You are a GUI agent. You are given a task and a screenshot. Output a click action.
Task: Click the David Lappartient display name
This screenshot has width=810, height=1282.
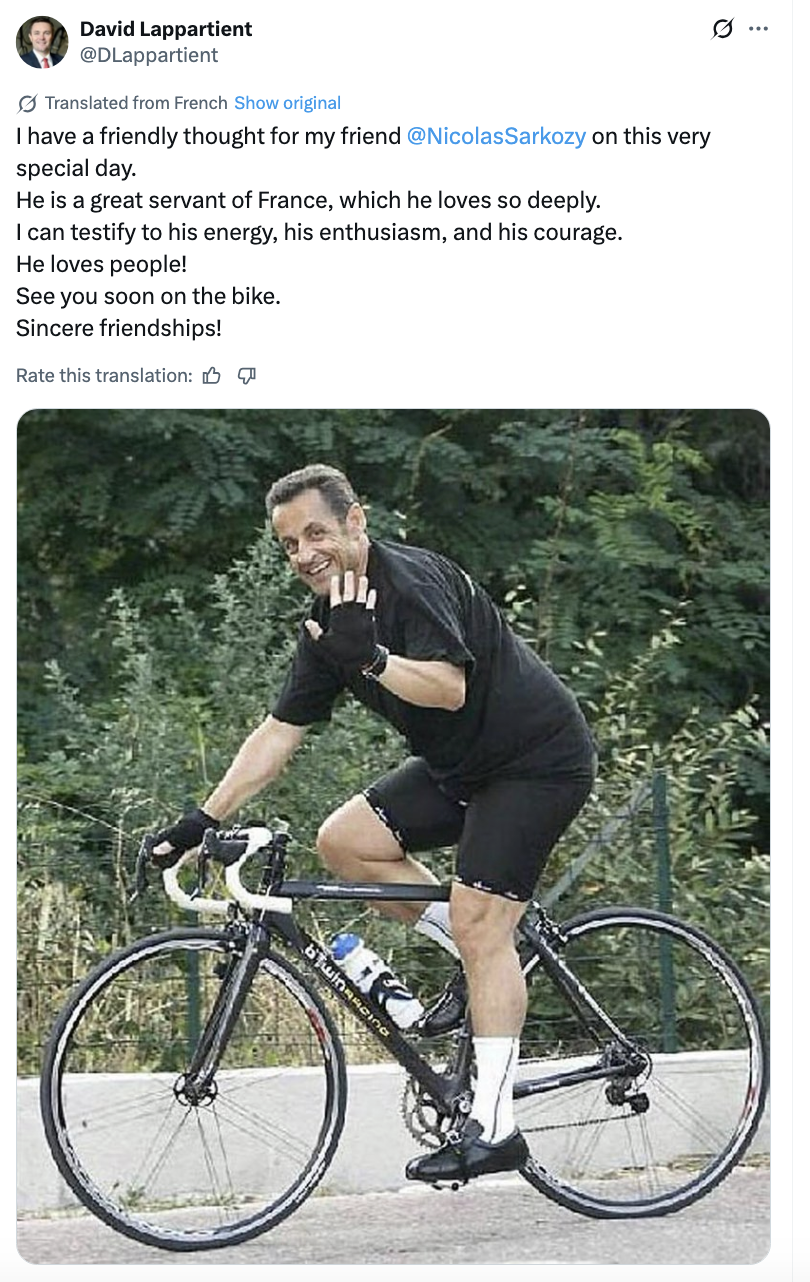(x=166, y=29)
